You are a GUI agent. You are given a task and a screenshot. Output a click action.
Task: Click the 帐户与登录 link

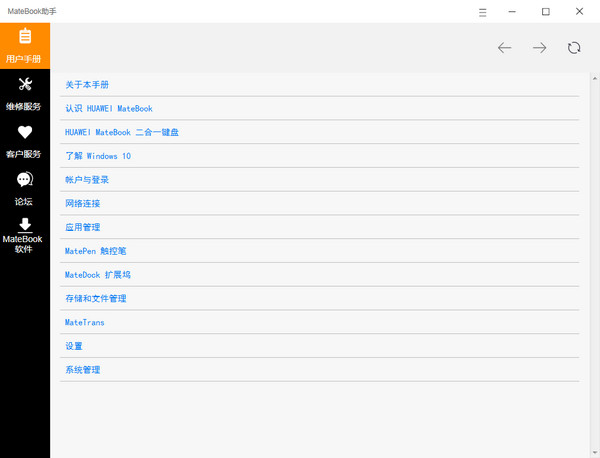[x=87, y=180]
